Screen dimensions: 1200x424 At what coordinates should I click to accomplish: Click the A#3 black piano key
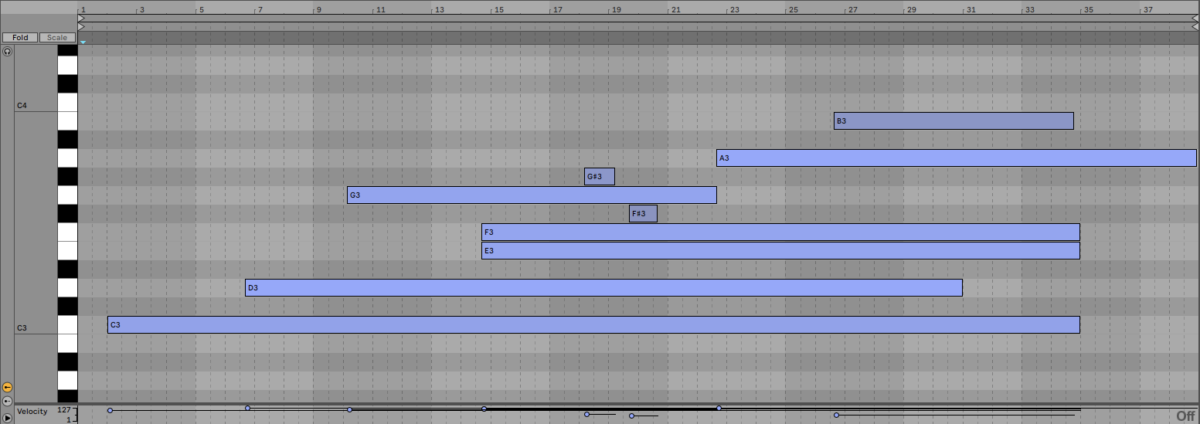pyautogui.click(x=67, y=140)
